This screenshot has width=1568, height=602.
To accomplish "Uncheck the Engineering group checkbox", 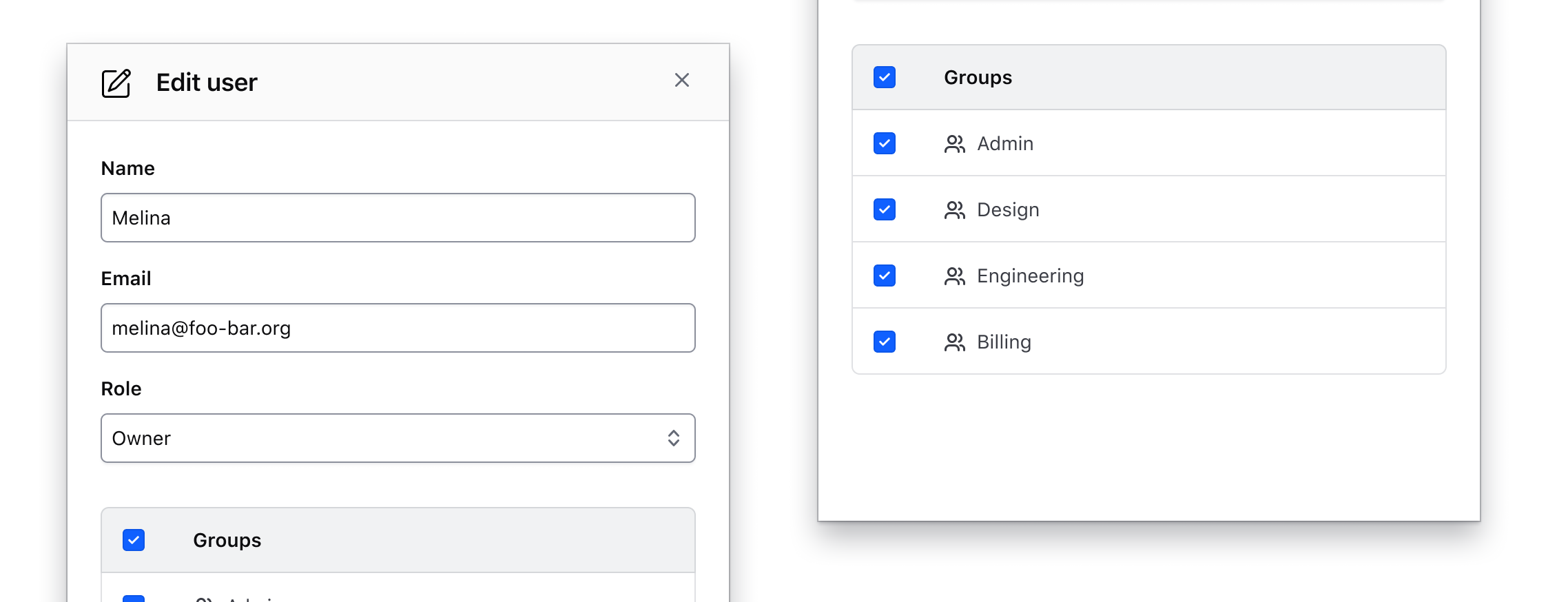I will point(885,276).
